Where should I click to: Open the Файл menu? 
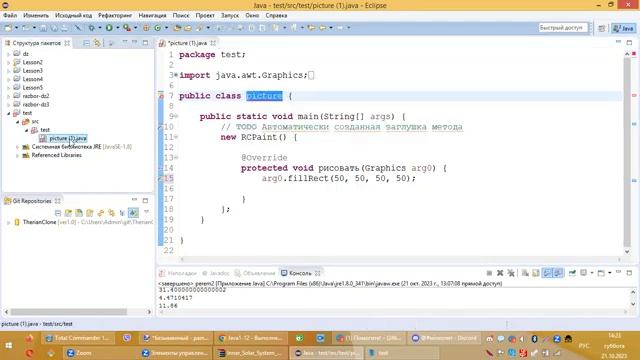click(10, 16)
